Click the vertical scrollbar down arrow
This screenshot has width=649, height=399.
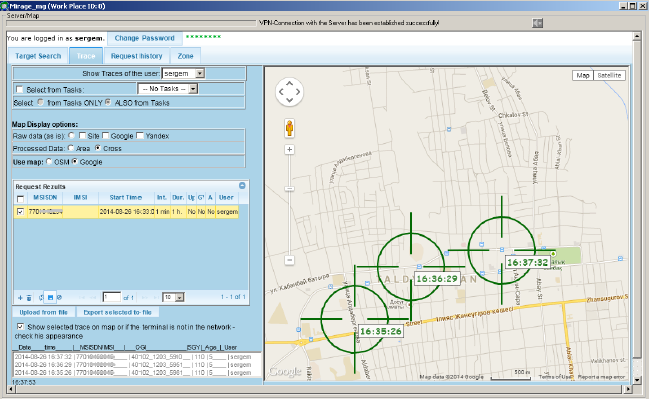pyautogui.click(x=637, y=379)
